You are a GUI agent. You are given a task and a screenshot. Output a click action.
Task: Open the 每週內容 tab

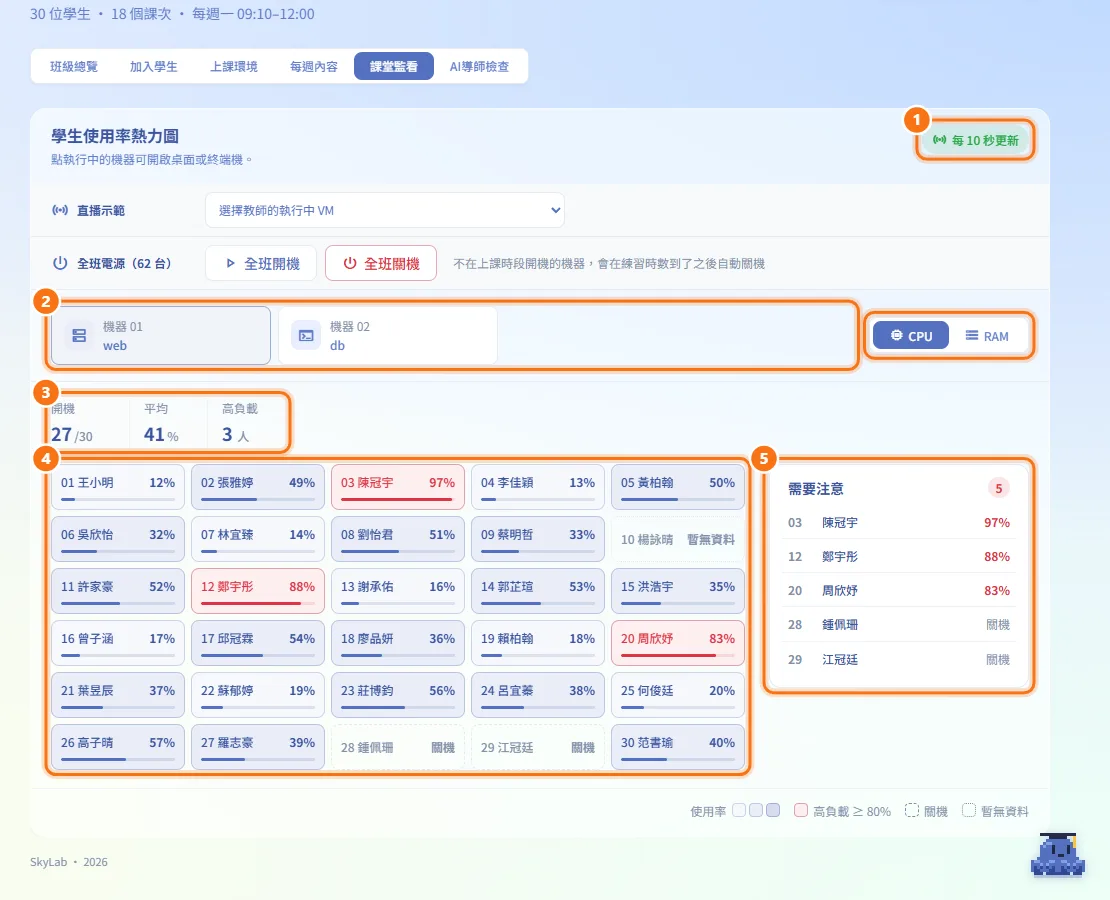point(314,67)
